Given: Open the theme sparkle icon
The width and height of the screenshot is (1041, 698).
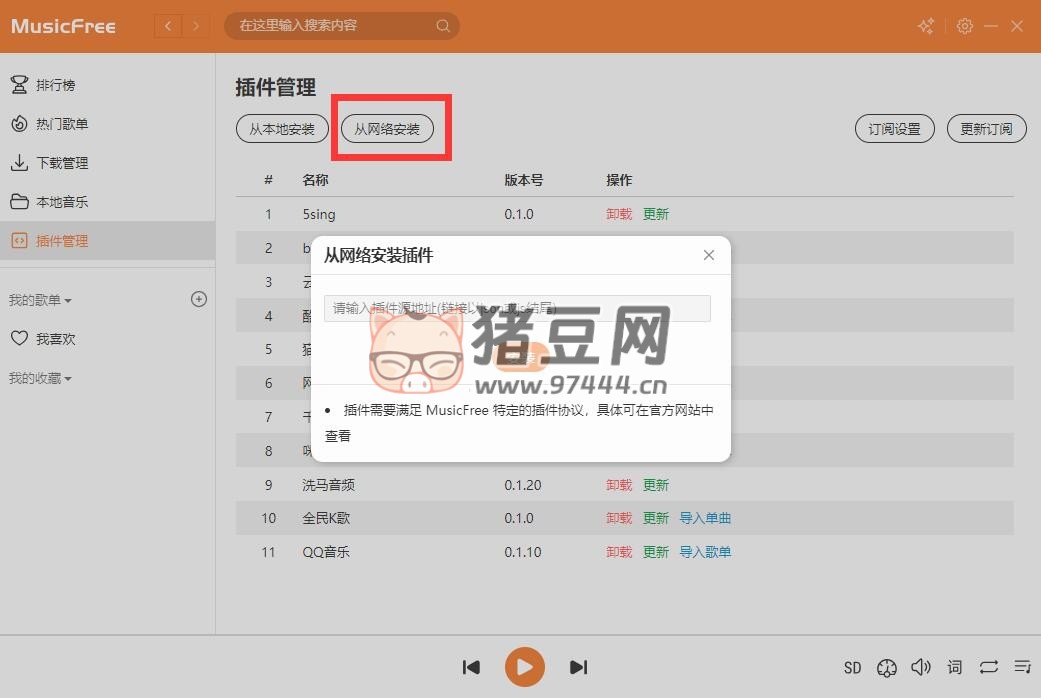Looking at the screenshot, I should pos(926,26).
